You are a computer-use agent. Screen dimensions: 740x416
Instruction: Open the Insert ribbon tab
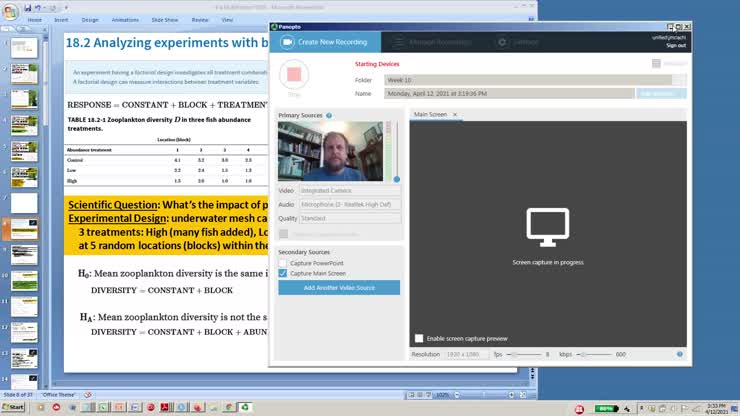tap(61, 20)
